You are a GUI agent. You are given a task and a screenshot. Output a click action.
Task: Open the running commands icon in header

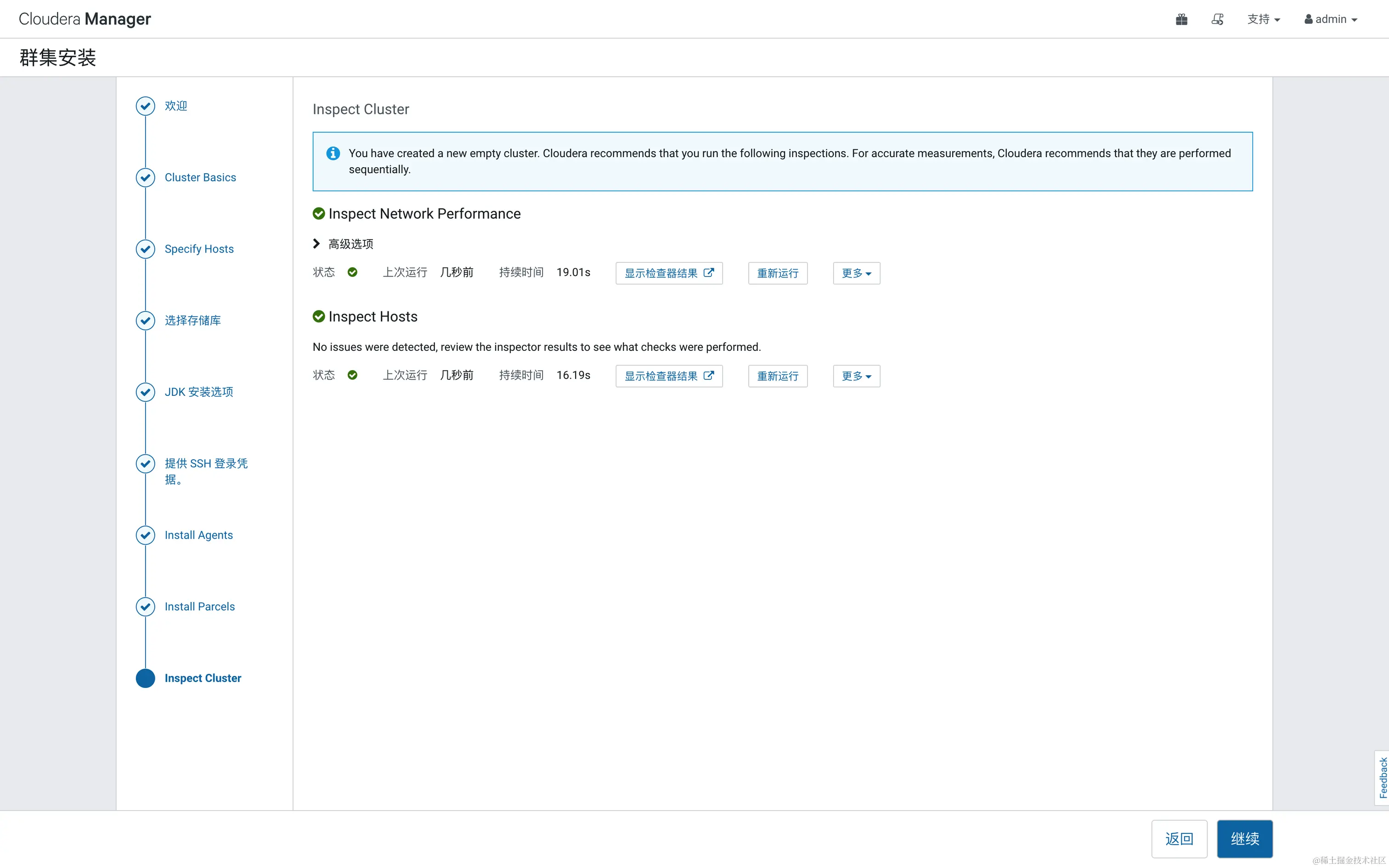(1217, 19)
